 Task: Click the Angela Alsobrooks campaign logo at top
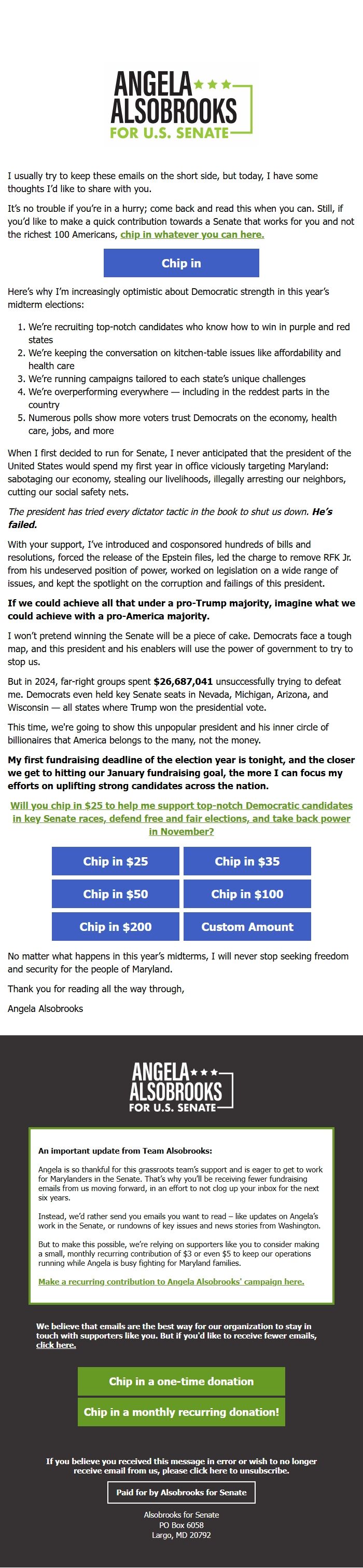(181, 106)
